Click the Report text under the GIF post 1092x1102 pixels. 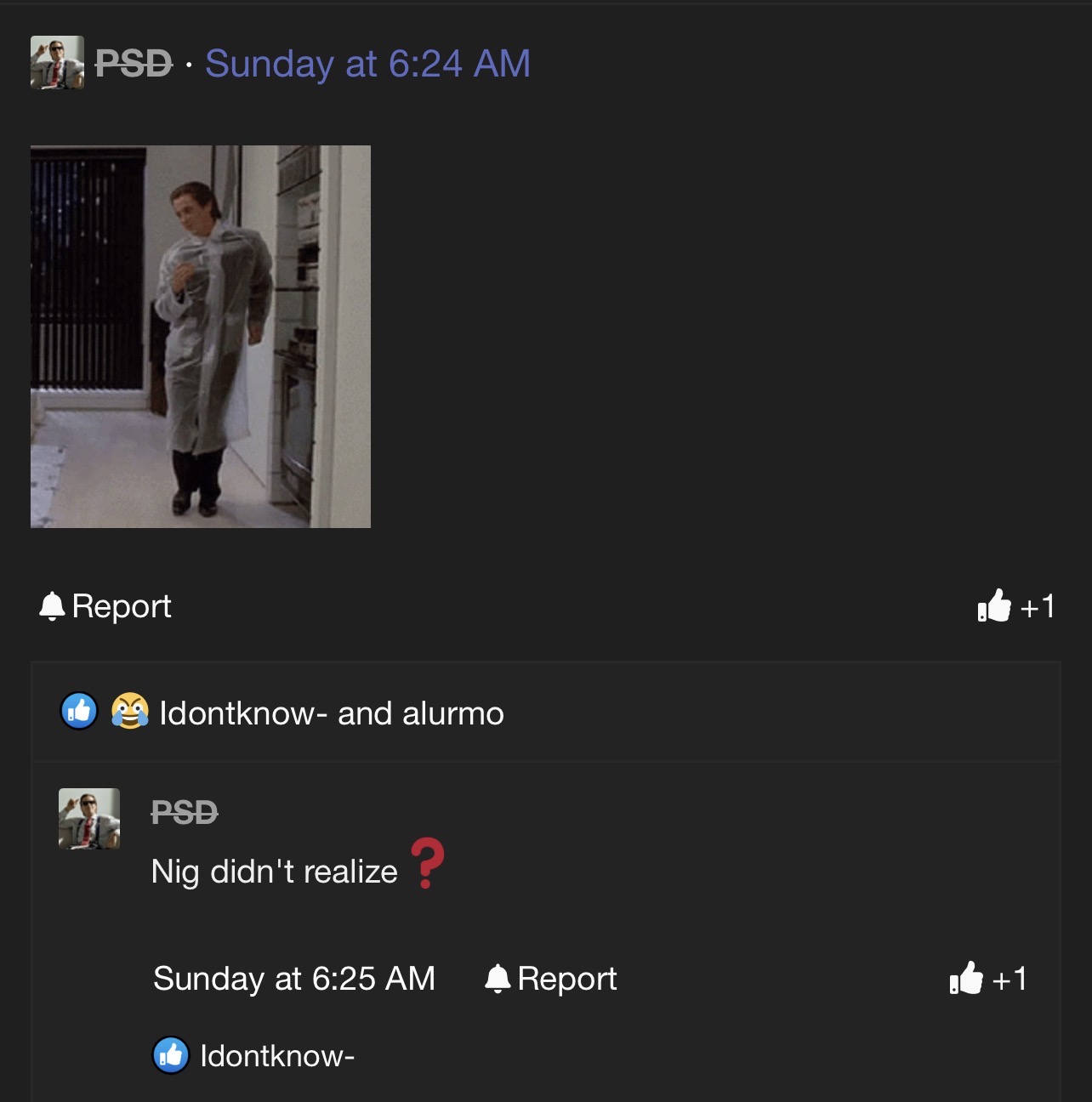122,606
